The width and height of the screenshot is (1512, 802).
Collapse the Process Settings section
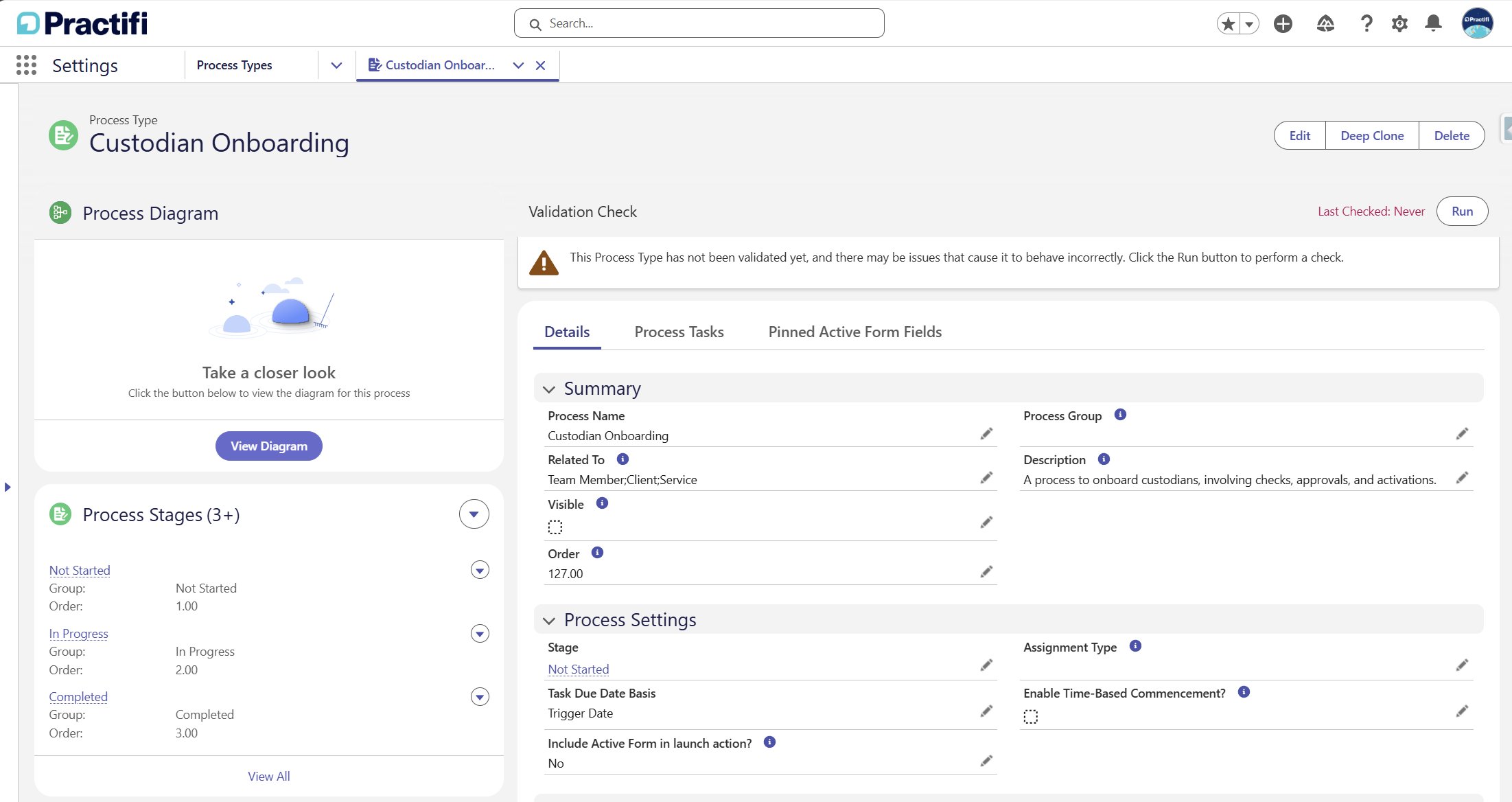coord(548,621)
